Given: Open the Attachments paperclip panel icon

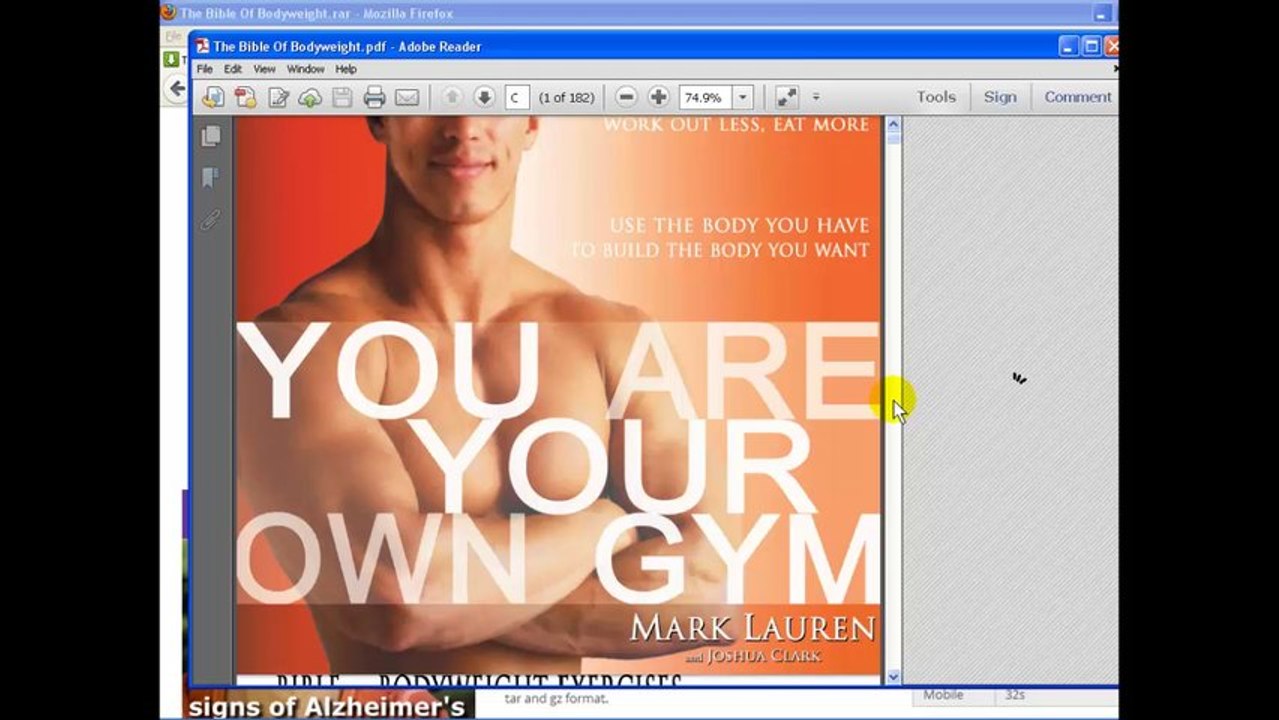Looking at the screenshot, I should point(210,220).
